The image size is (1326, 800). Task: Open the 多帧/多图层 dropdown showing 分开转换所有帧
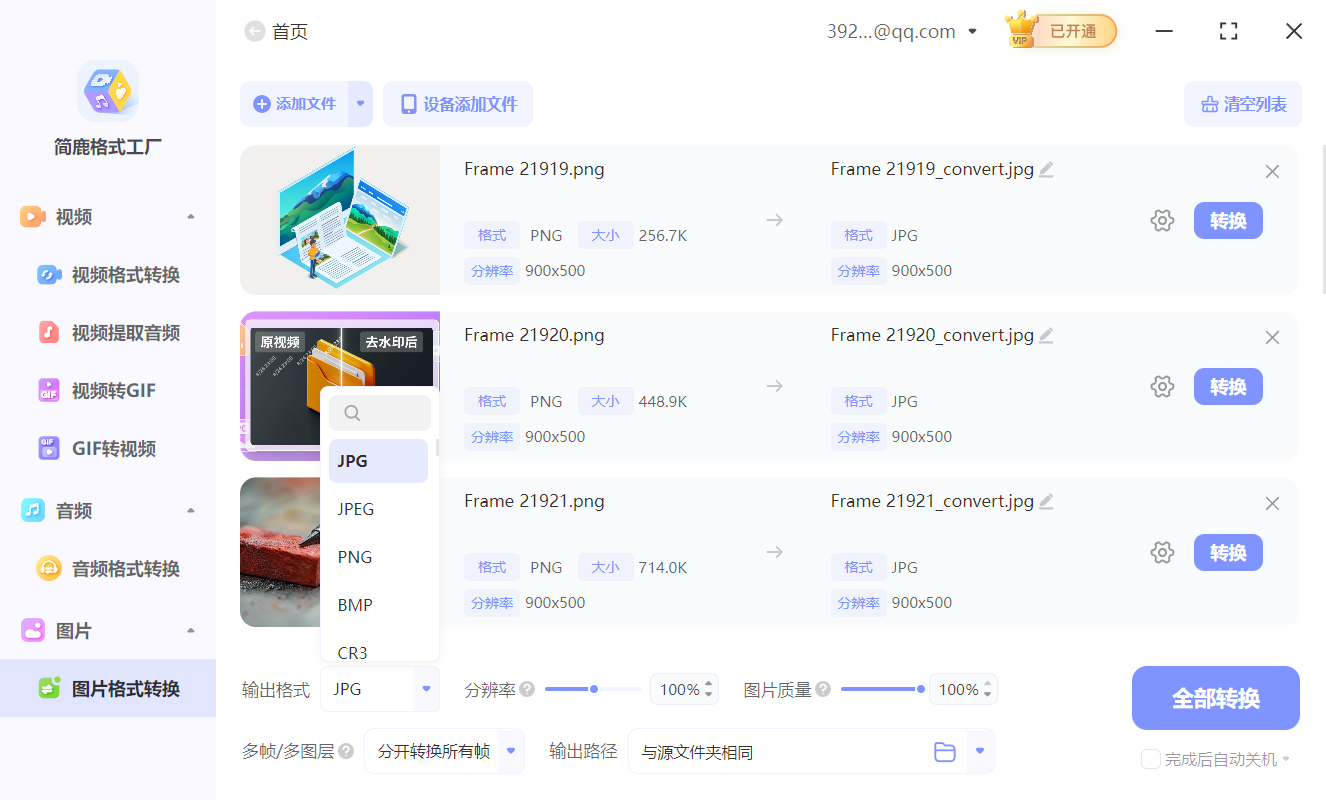point(444,751)
